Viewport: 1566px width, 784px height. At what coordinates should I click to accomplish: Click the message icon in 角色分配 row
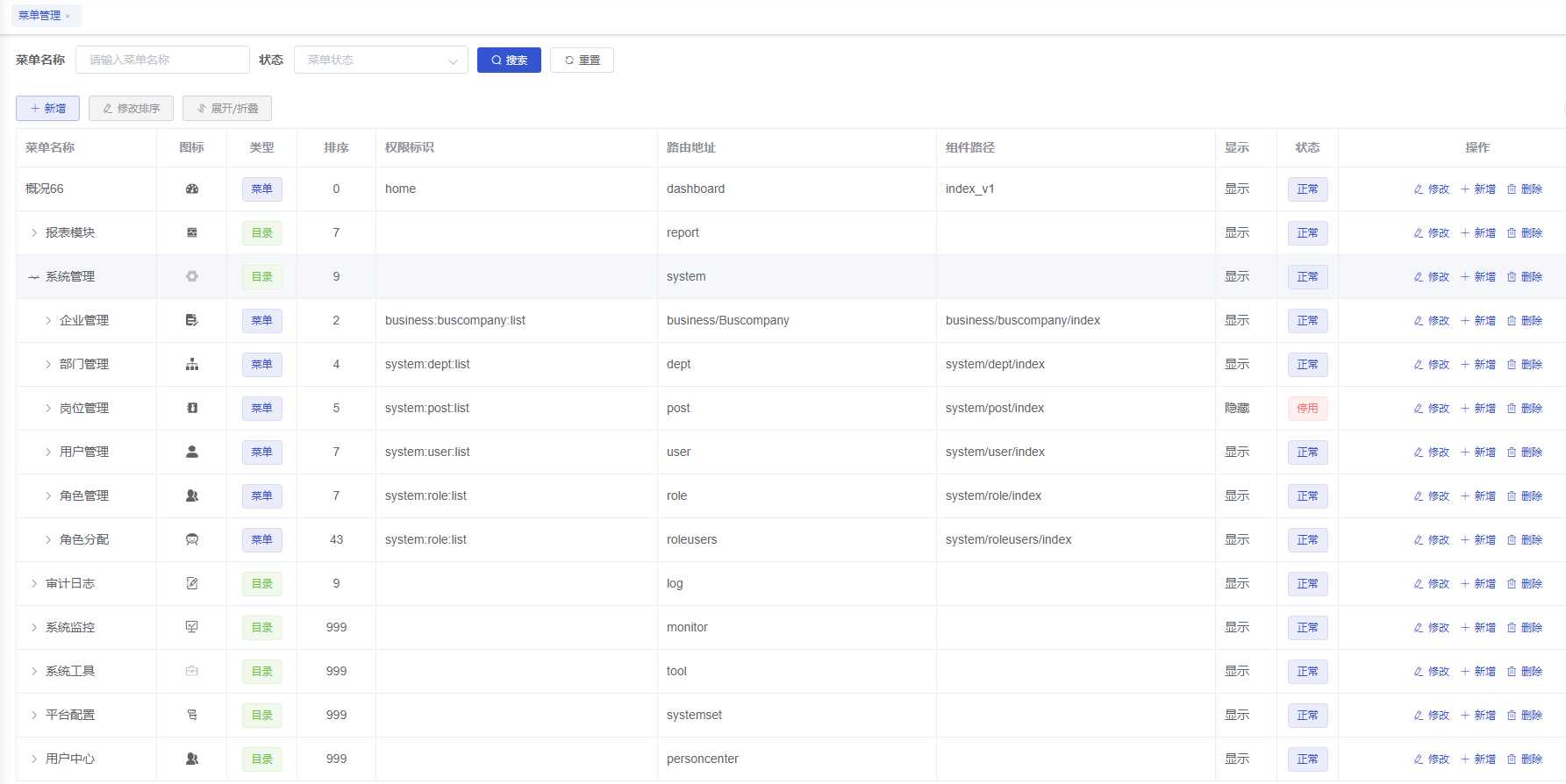pos(192,539)
